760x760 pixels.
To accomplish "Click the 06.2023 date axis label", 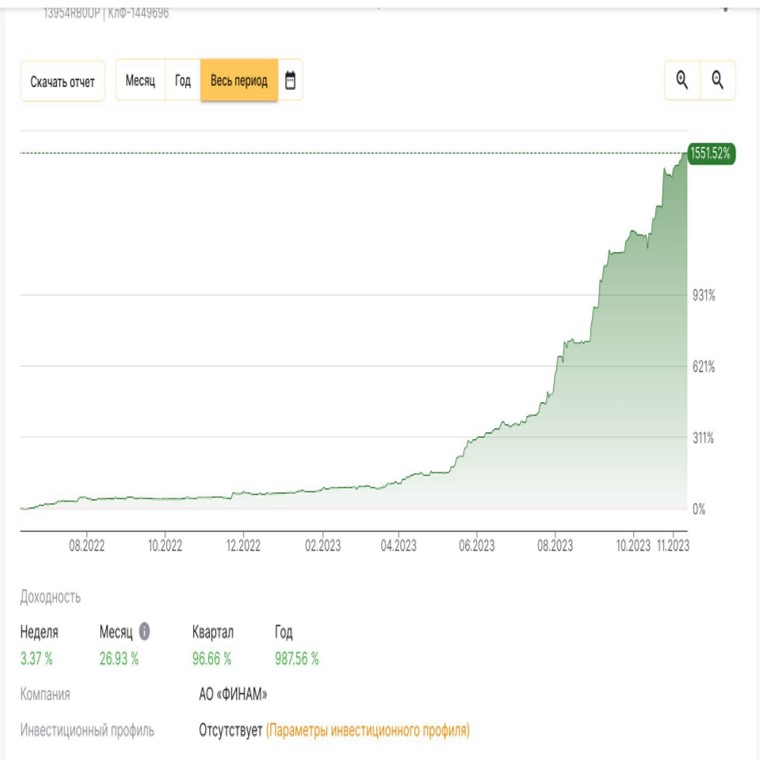I will pyautogui.click(x=477, y=546).
